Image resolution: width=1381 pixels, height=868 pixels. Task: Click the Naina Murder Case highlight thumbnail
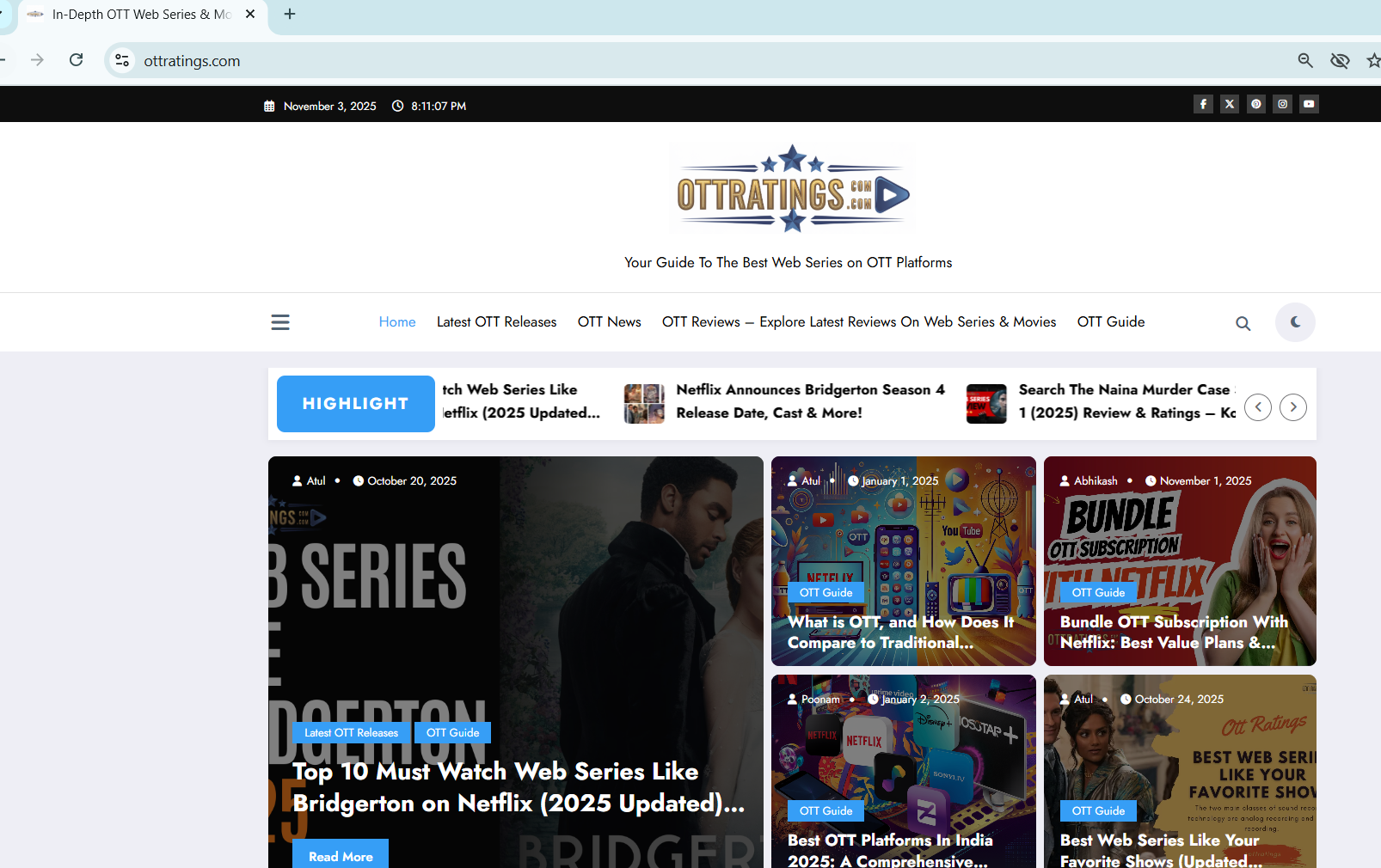tap(986, 404)
